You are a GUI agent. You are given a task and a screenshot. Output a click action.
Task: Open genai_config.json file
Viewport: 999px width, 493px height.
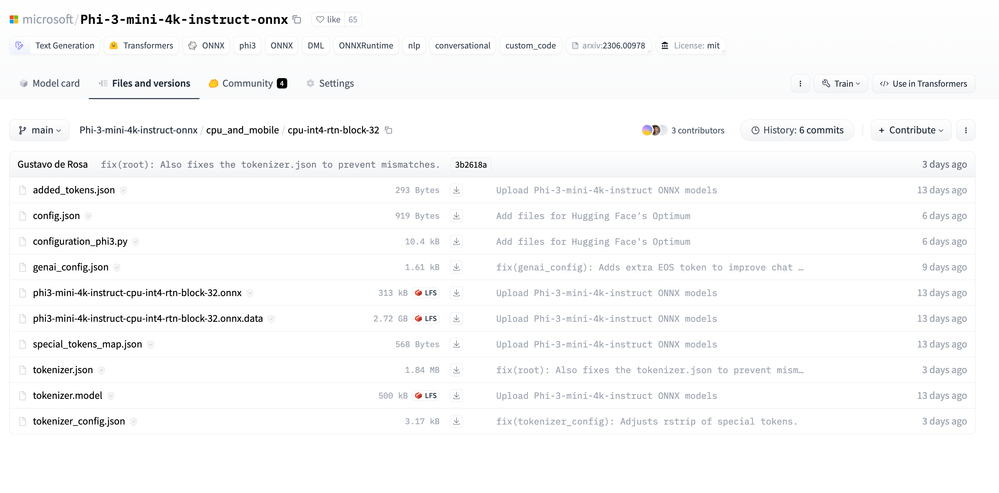pos(71,268)
